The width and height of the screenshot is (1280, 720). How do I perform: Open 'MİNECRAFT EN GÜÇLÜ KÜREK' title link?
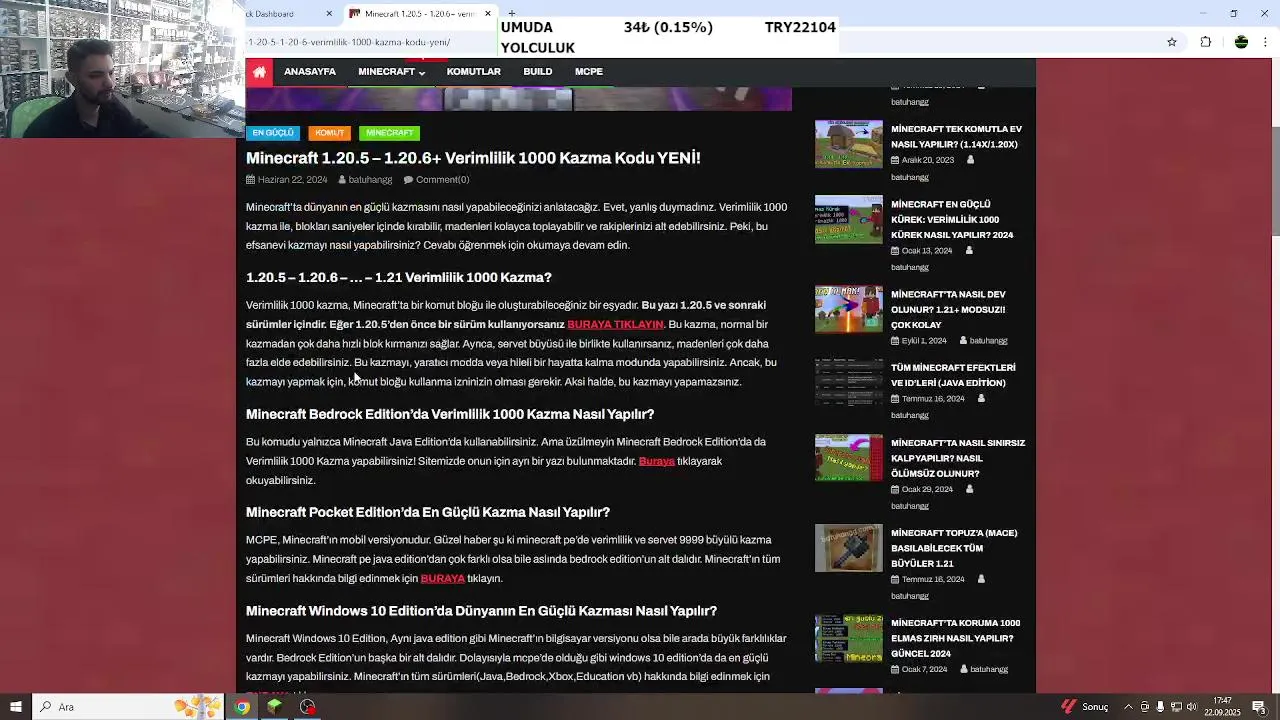[952, 219]
